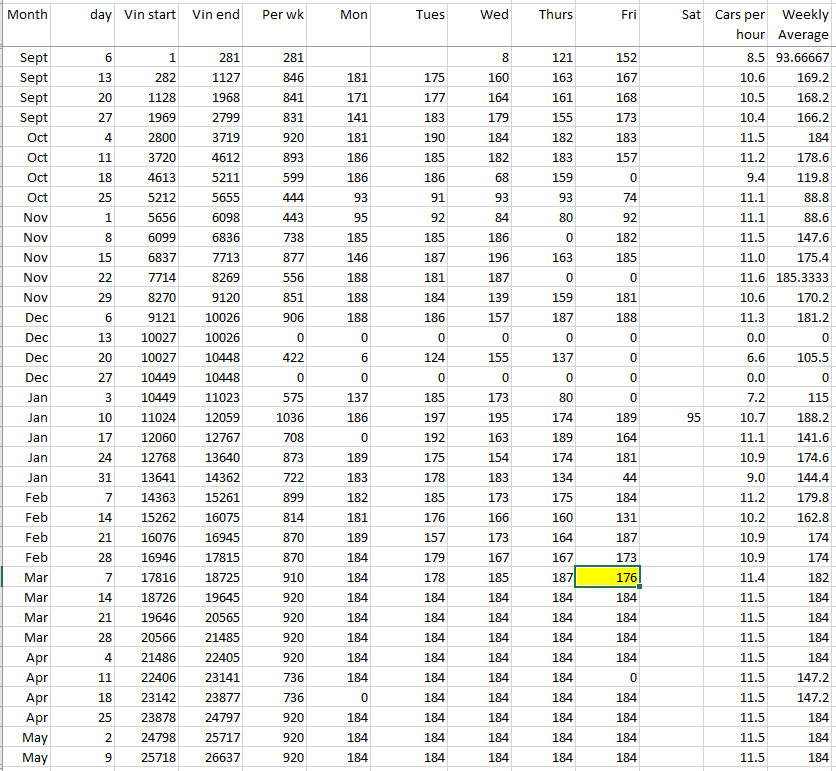Select the Weekly Average header cell
Screen dimensions: 836x771
click(804, 25)
